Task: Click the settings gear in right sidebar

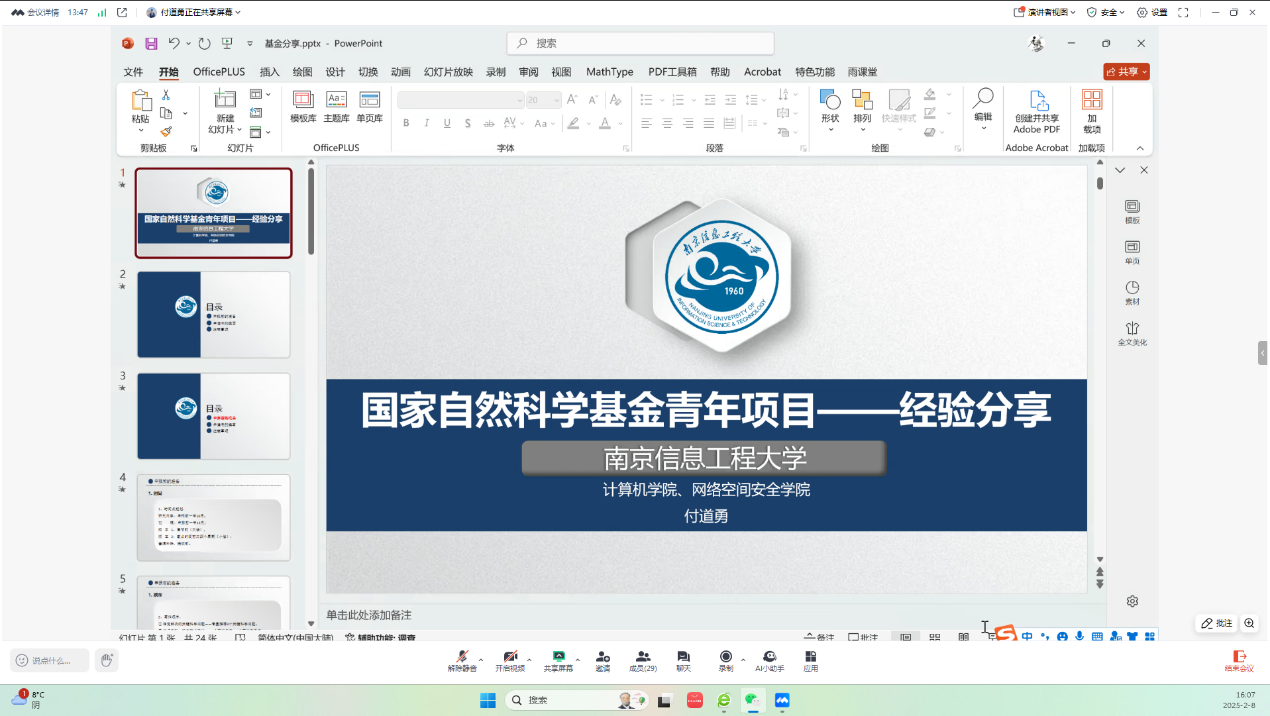Action: point(1132,601)
